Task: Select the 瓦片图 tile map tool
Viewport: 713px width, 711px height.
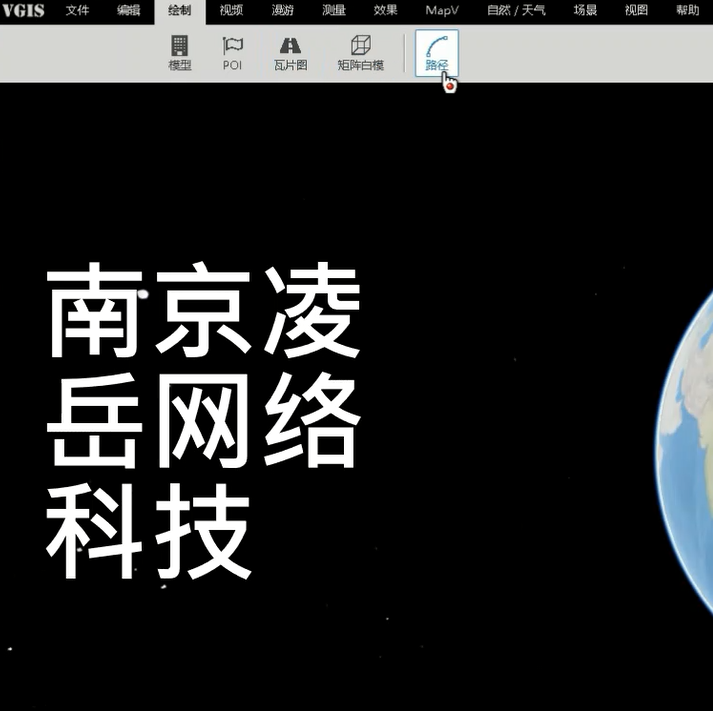Action: click(x=290, y=53)
